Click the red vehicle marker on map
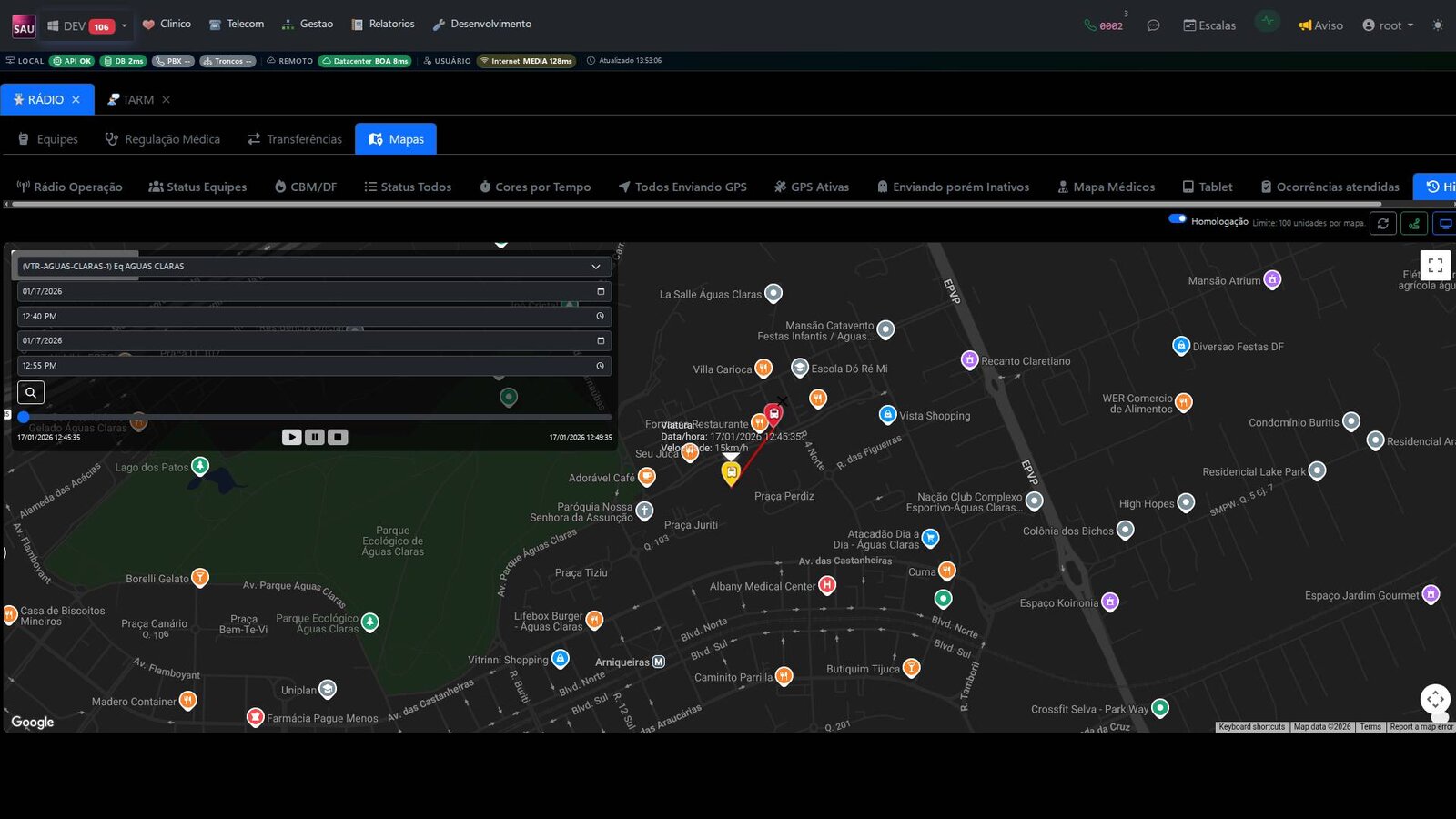Screen dimensions: 1456x819 773,414
